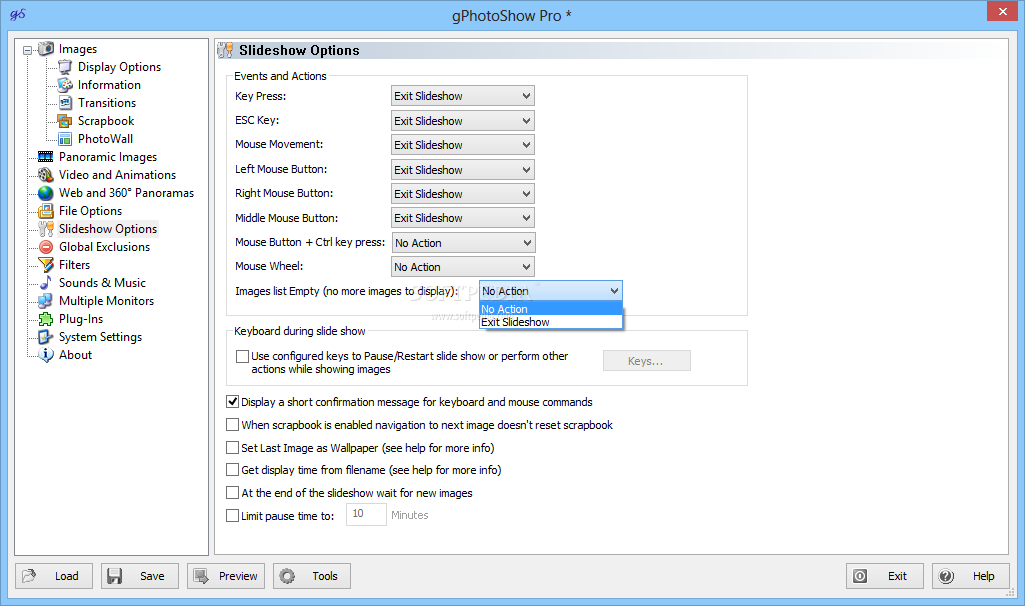Click the Preview button

click(226, 576)
